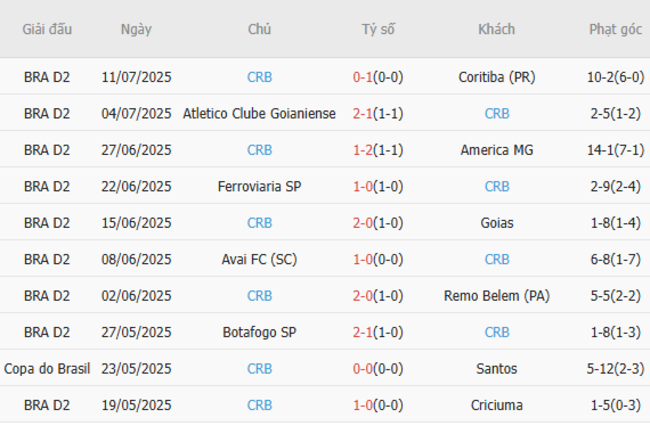Click the 0-1 score against Coritiba

[x=363, y=77]
